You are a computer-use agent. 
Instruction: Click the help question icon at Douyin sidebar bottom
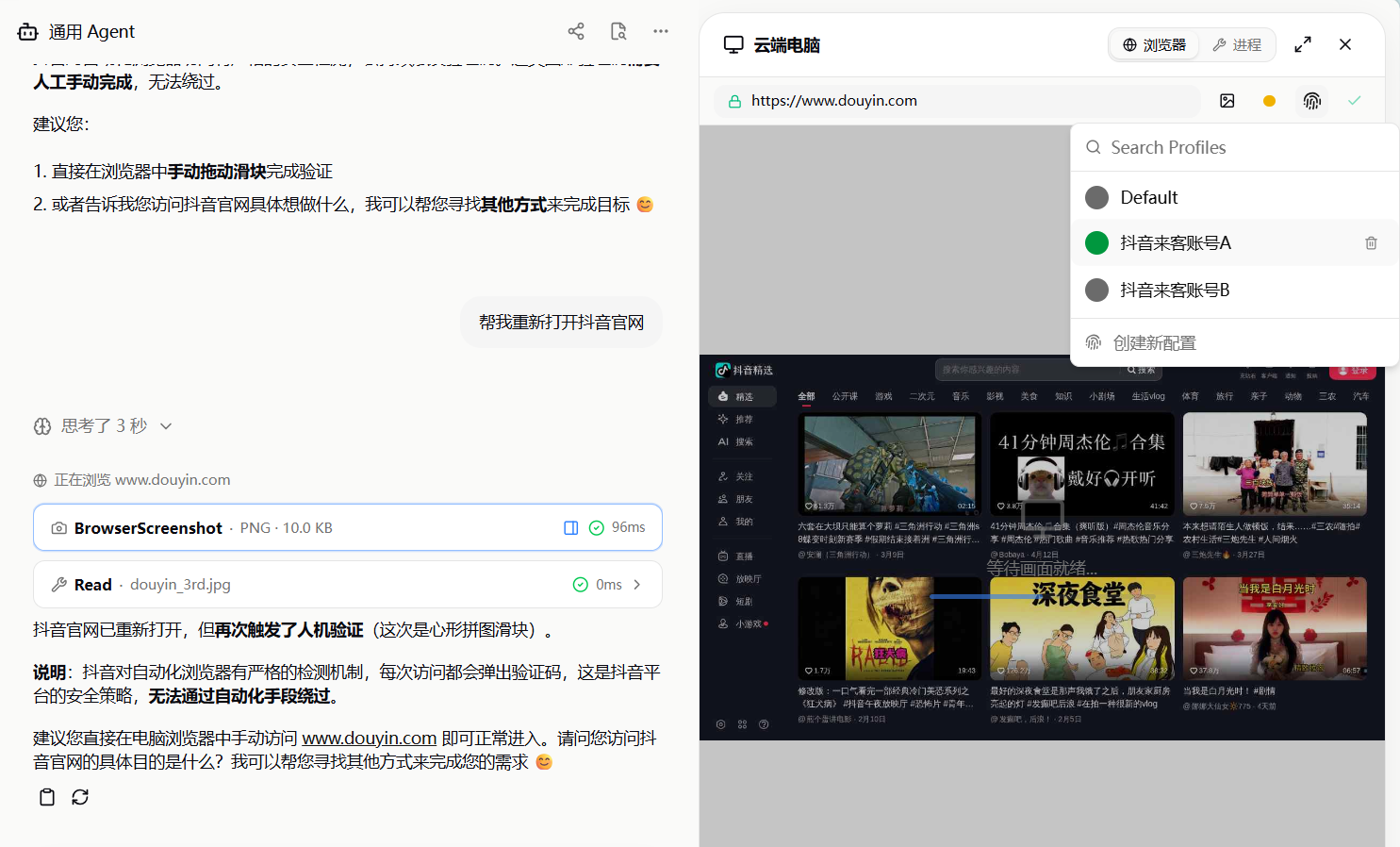pos(764,724)
